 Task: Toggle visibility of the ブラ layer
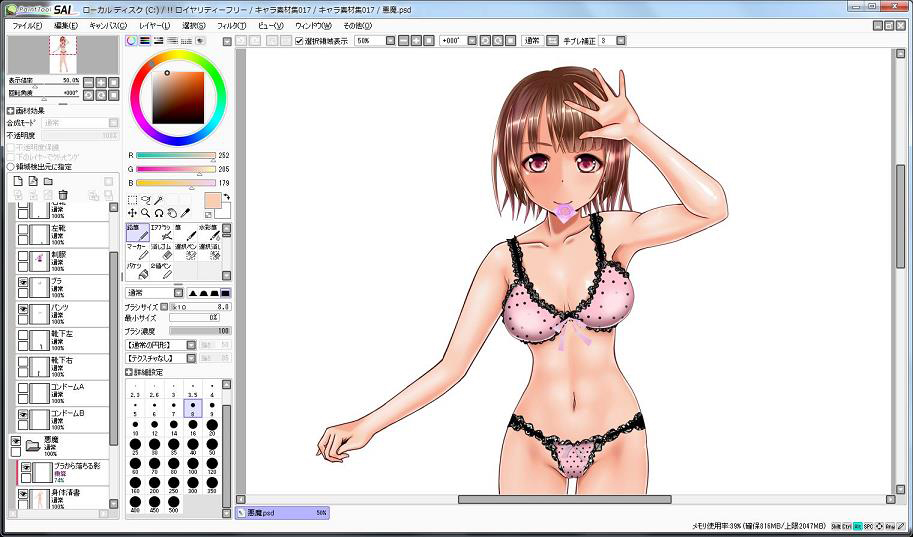coord(24,284)
